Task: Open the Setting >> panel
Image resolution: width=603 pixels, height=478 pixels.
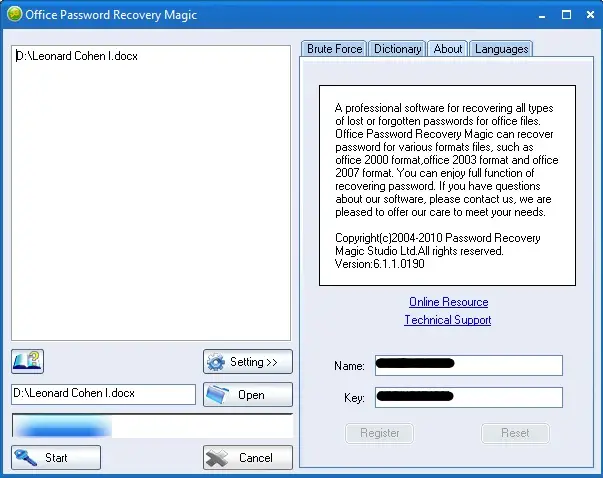Action: (x=248, y=362)
